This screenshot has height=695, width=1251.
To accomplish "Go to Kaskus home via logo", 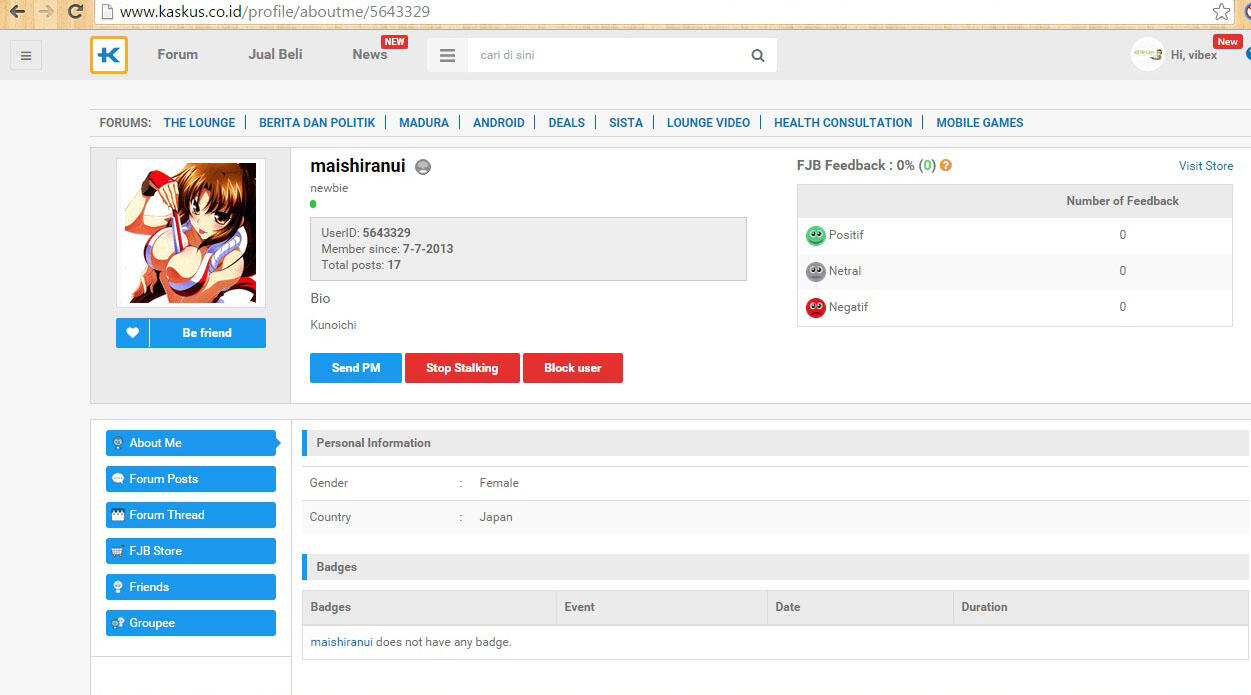I will coord(109,55).
